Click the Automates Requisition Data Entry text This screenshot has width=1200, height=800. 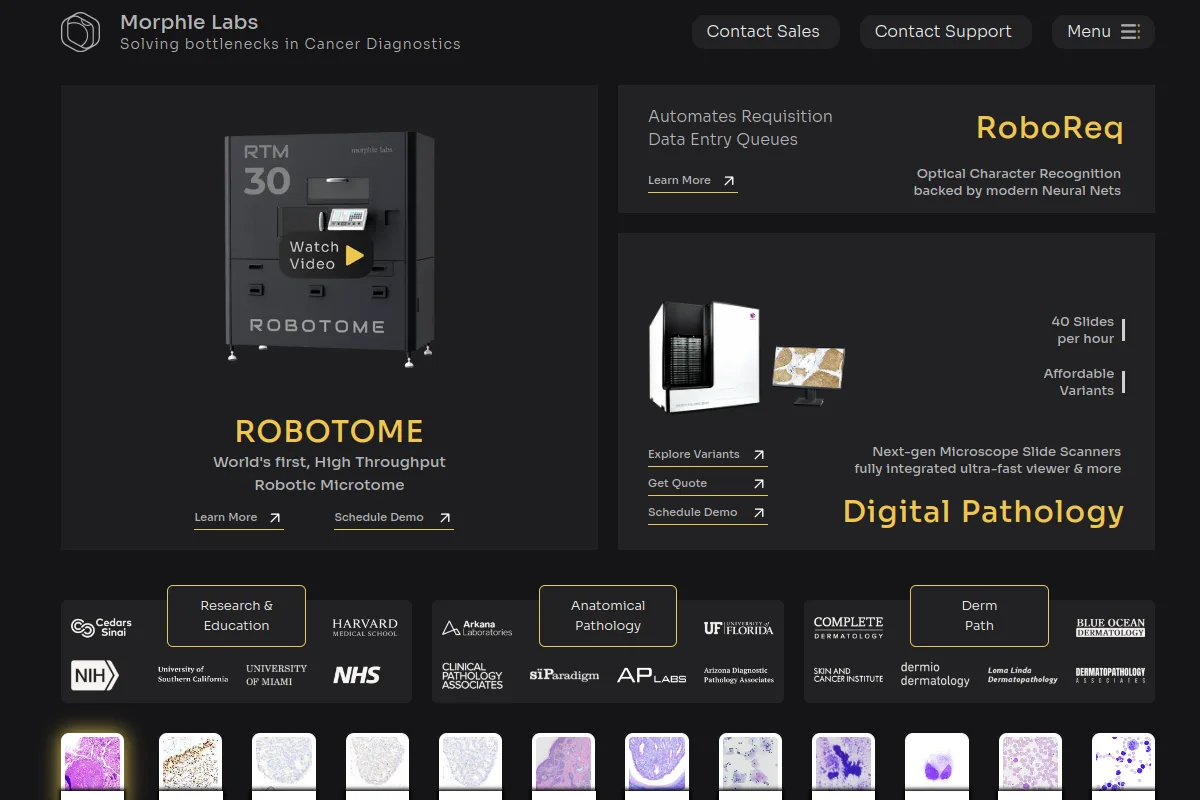740,128
